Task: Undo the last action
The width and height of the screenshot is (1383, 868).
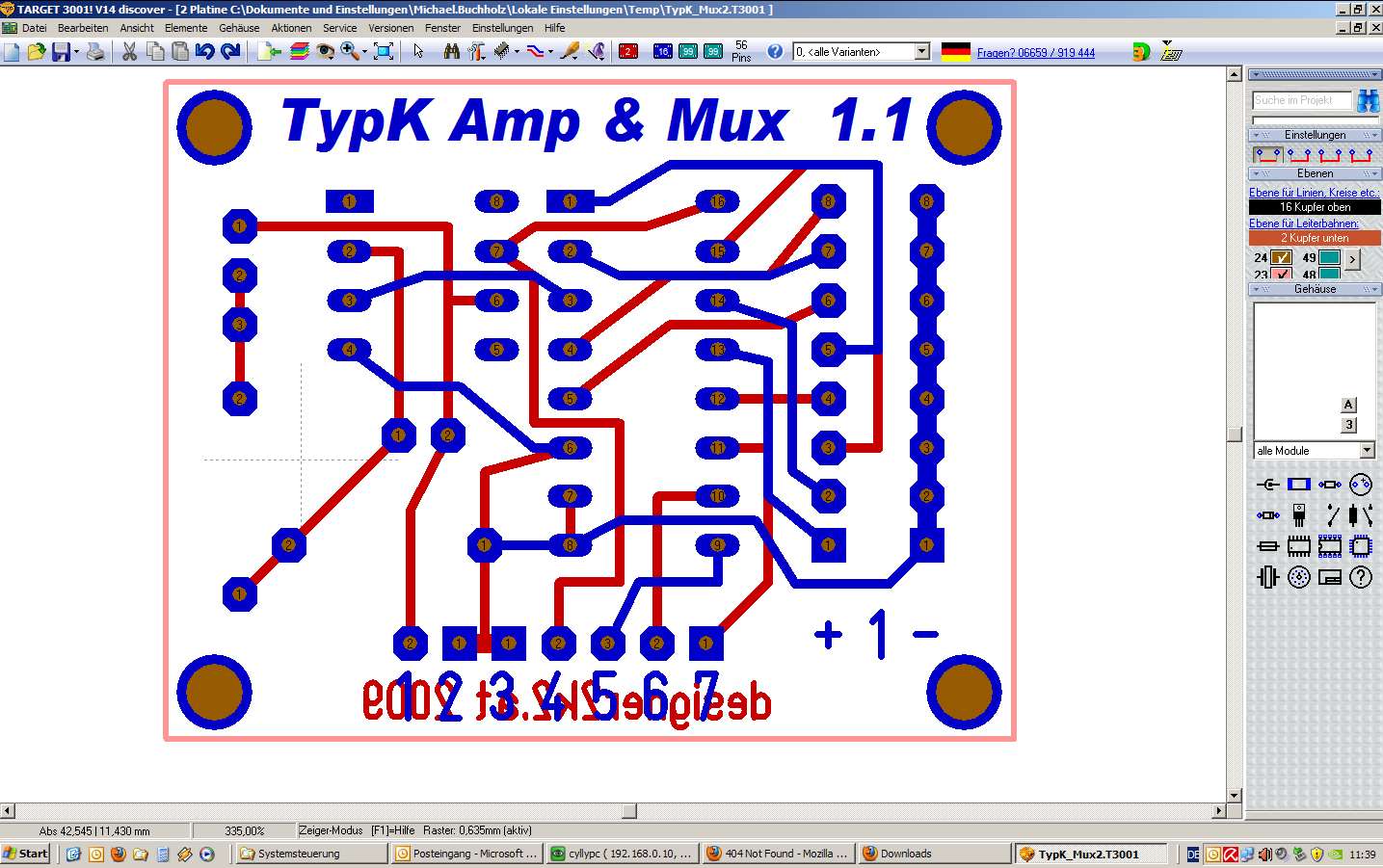Action: 204,52
